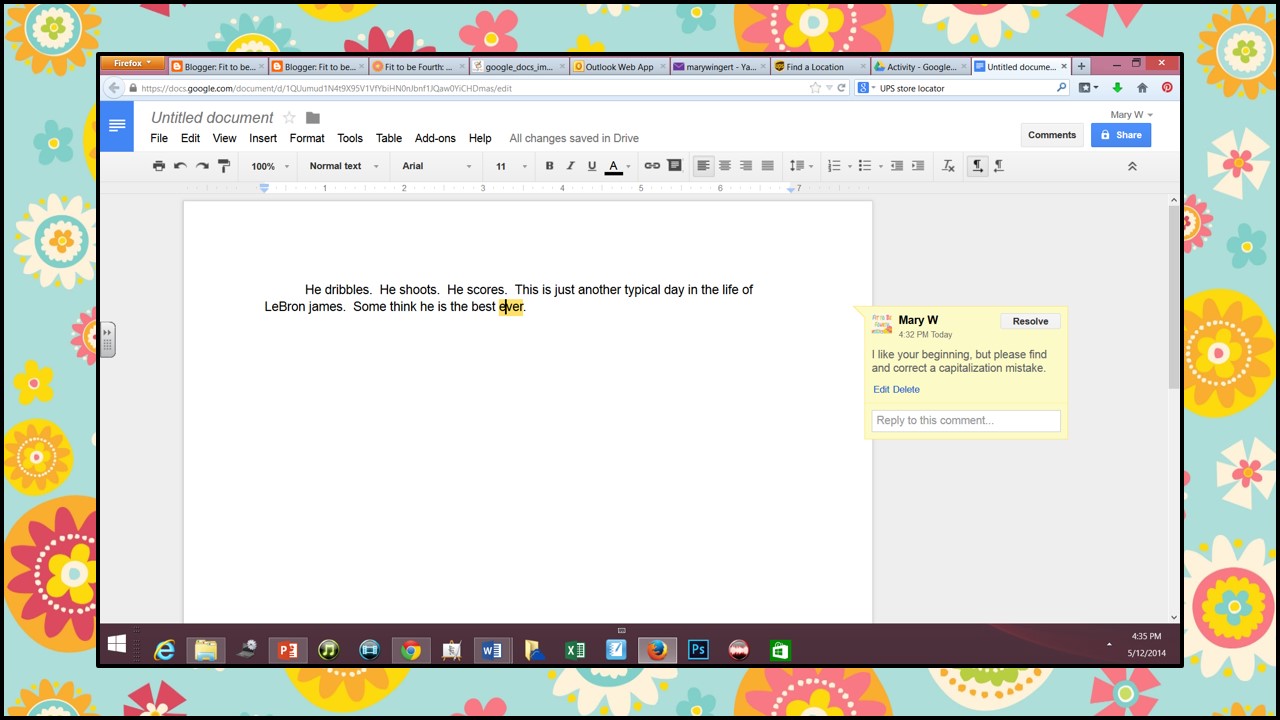Open the numbered list dropdown
Screen dimensions: 1280x720
(x=838, y=166)
